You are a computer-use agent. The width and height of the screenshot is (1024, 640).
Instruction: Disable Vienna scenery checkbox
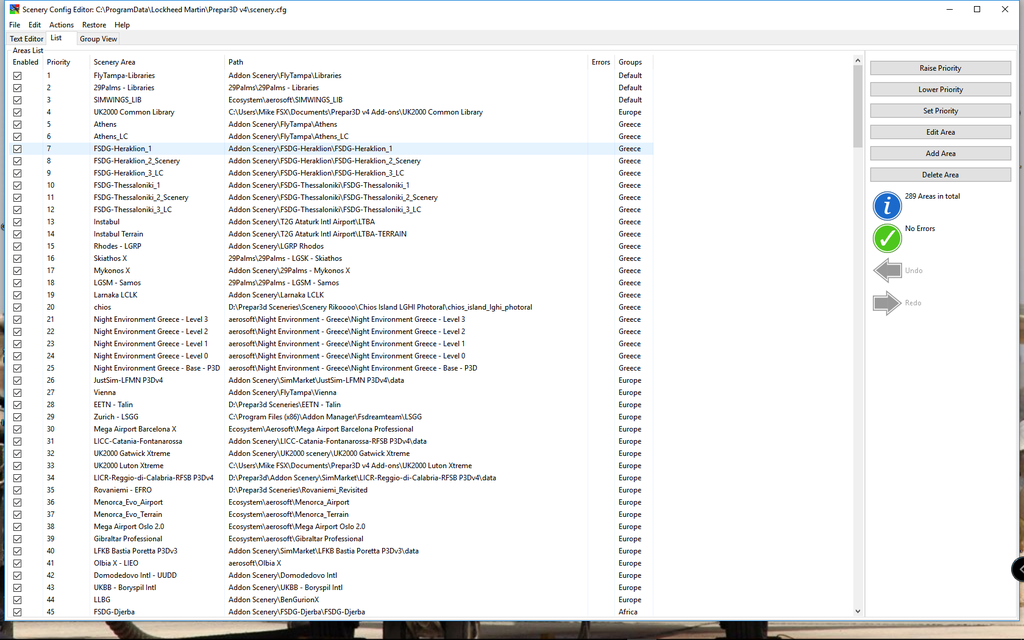click(x=18, y=393)
